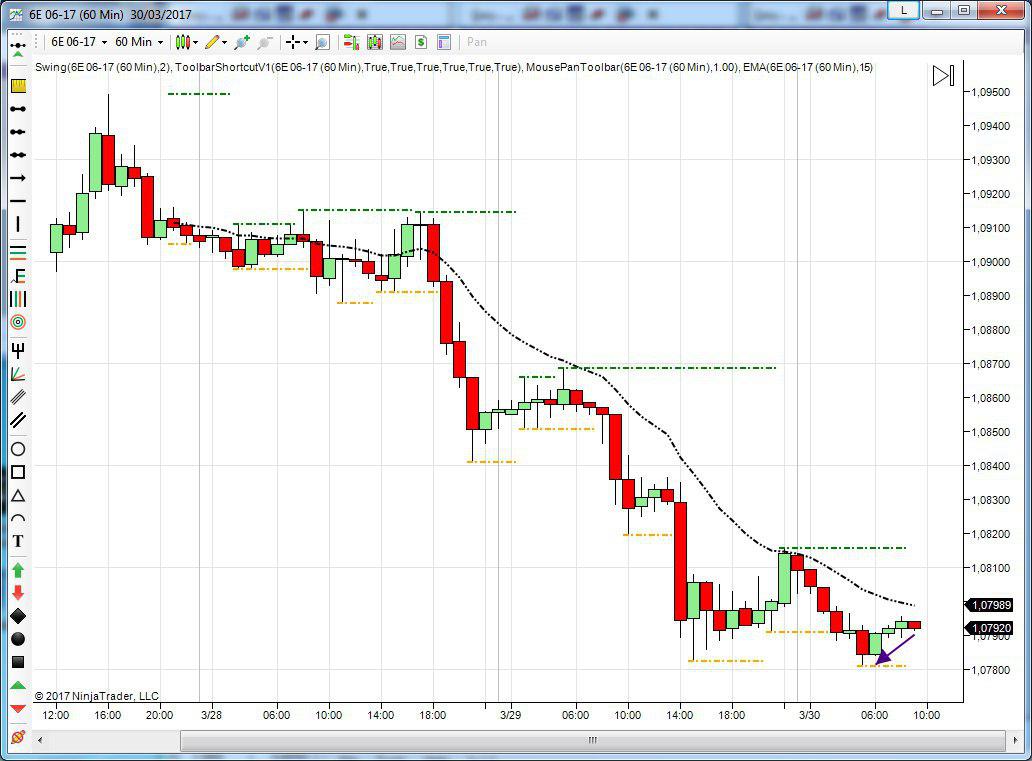Click the greyed Zoom out toolbar icon
Viewport: 1032px width, 761px height.
click(265, 42)
